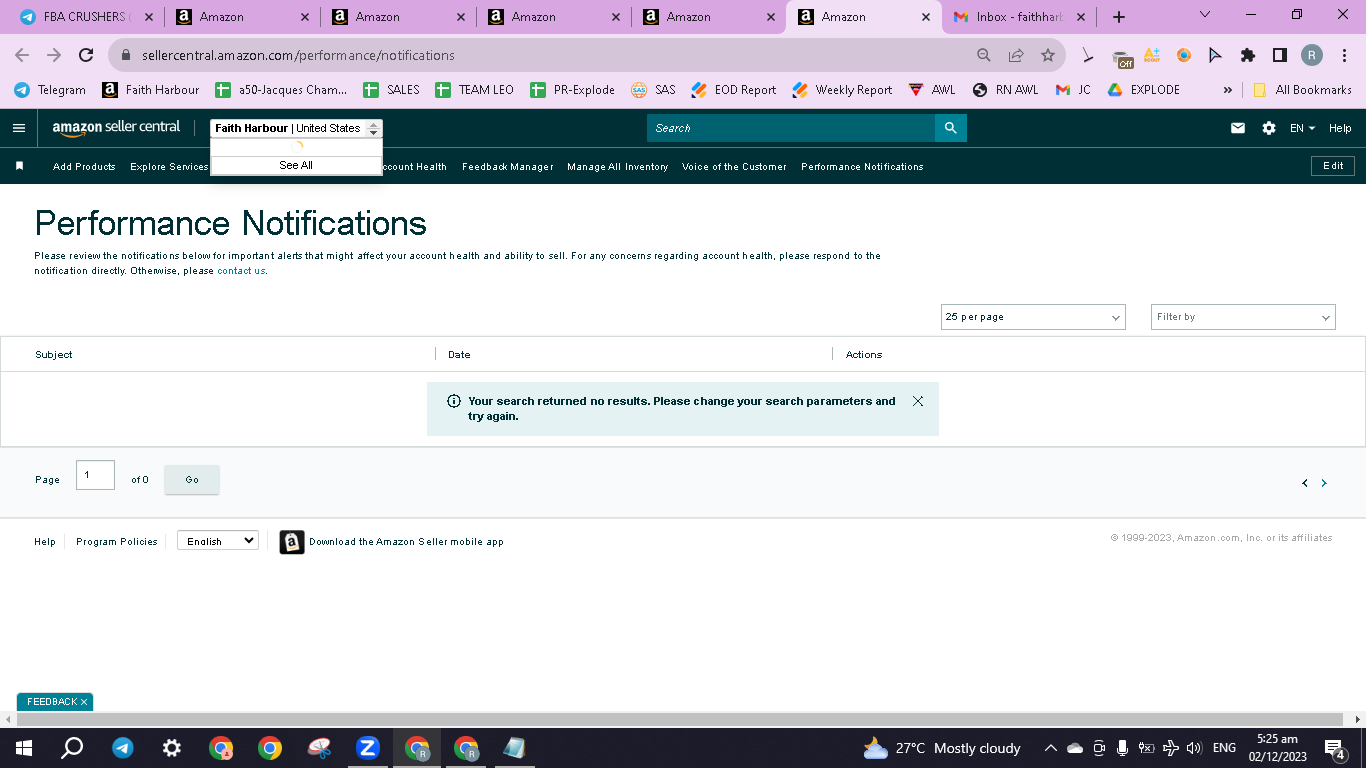The image size is (1366, 768).
Task: Click the horizontal page scrollbar
Action: 680,720
